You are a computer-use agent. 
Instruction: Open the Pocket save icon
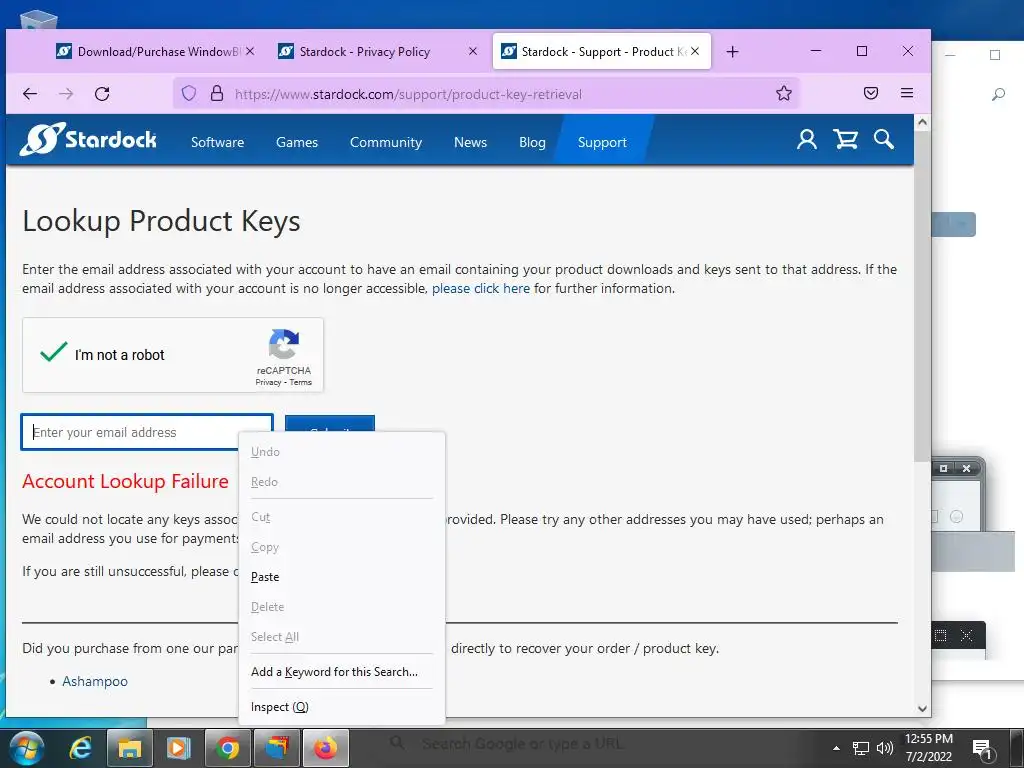tap(871, 93)
